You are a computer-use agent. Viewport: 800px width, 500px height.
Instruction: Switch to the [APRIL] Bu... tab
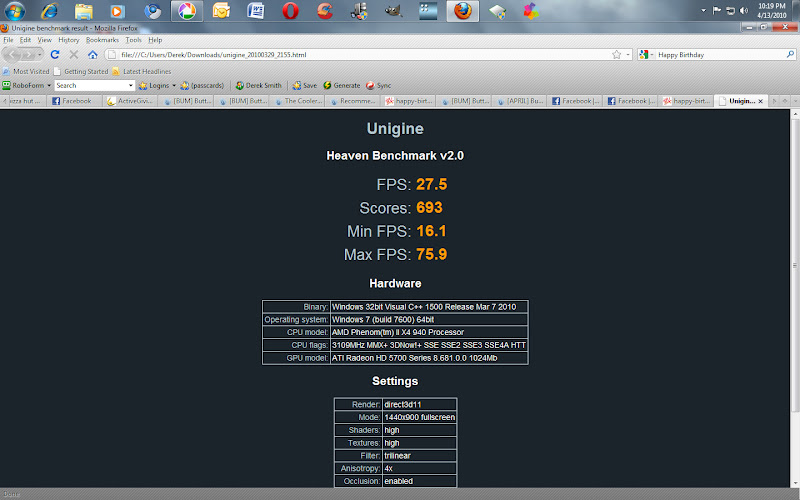[x=520, y=101]
